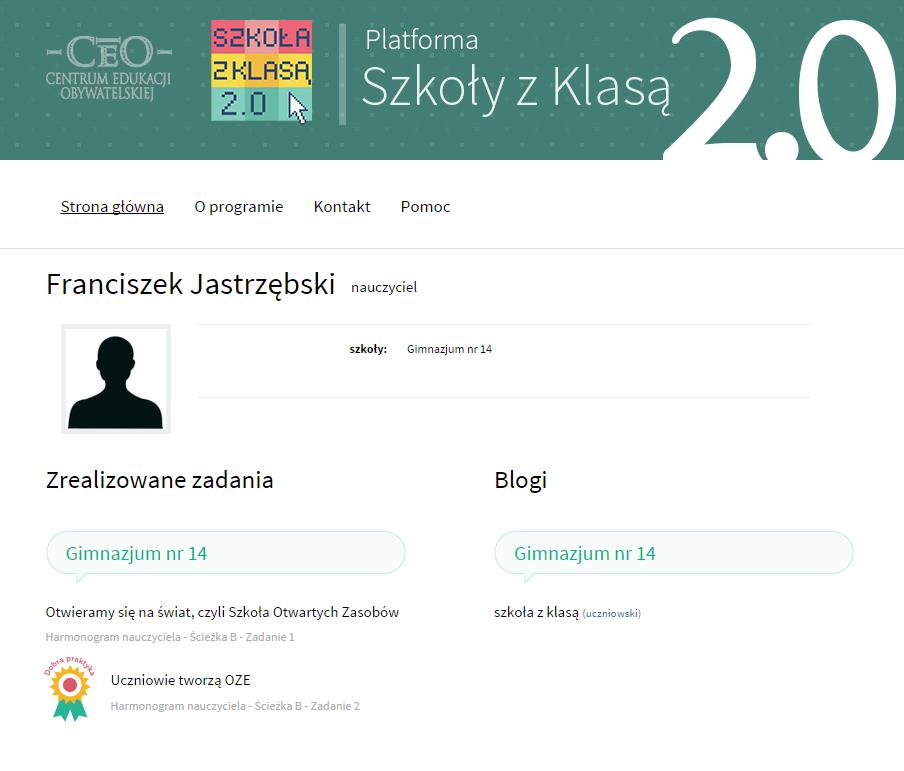
Task: Click the Franciszek Jastrzębski name heading
Action: click(190, 284)
